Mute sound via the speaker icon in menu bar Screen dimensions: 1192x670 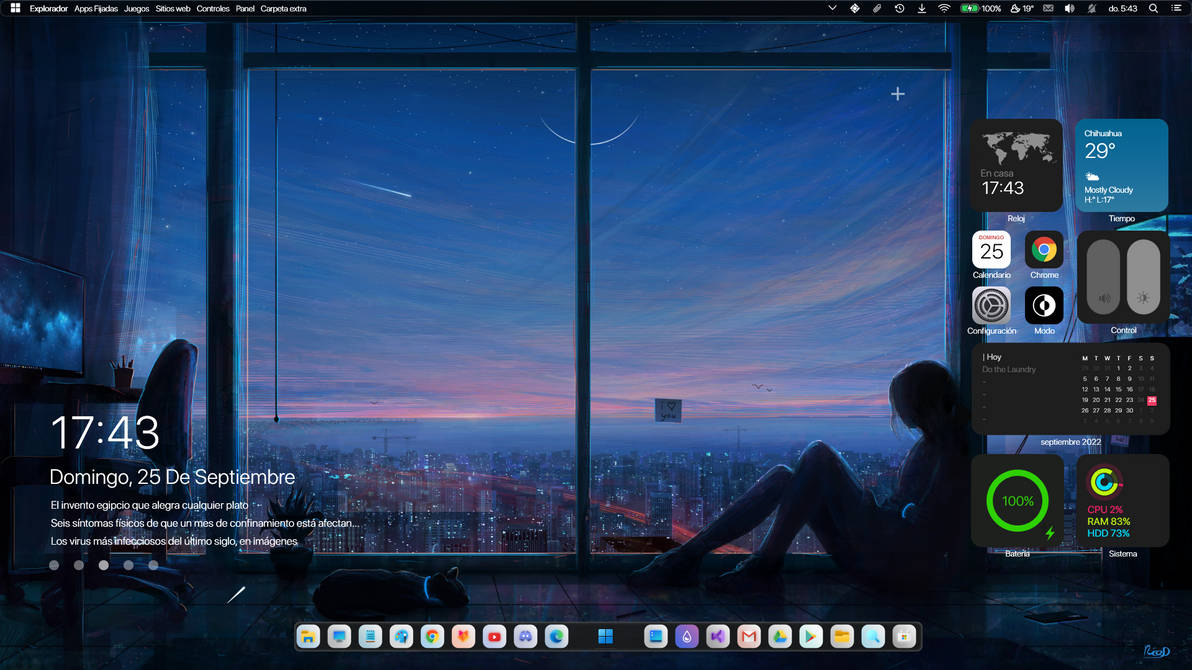click(1070, 8)
